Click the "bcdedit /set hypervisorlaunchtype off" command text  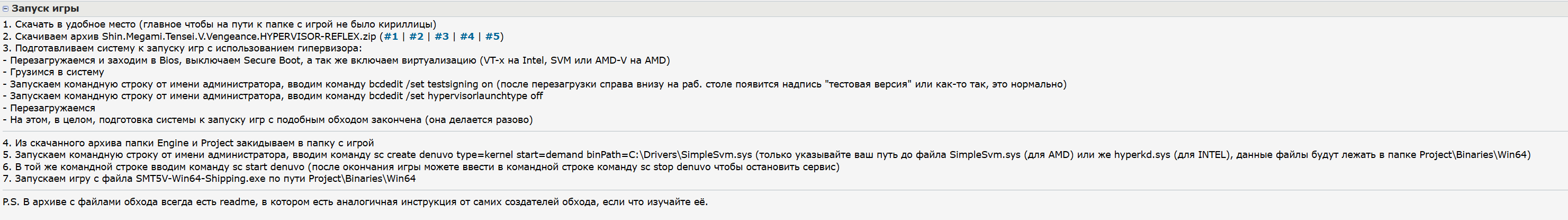point(456,95)
